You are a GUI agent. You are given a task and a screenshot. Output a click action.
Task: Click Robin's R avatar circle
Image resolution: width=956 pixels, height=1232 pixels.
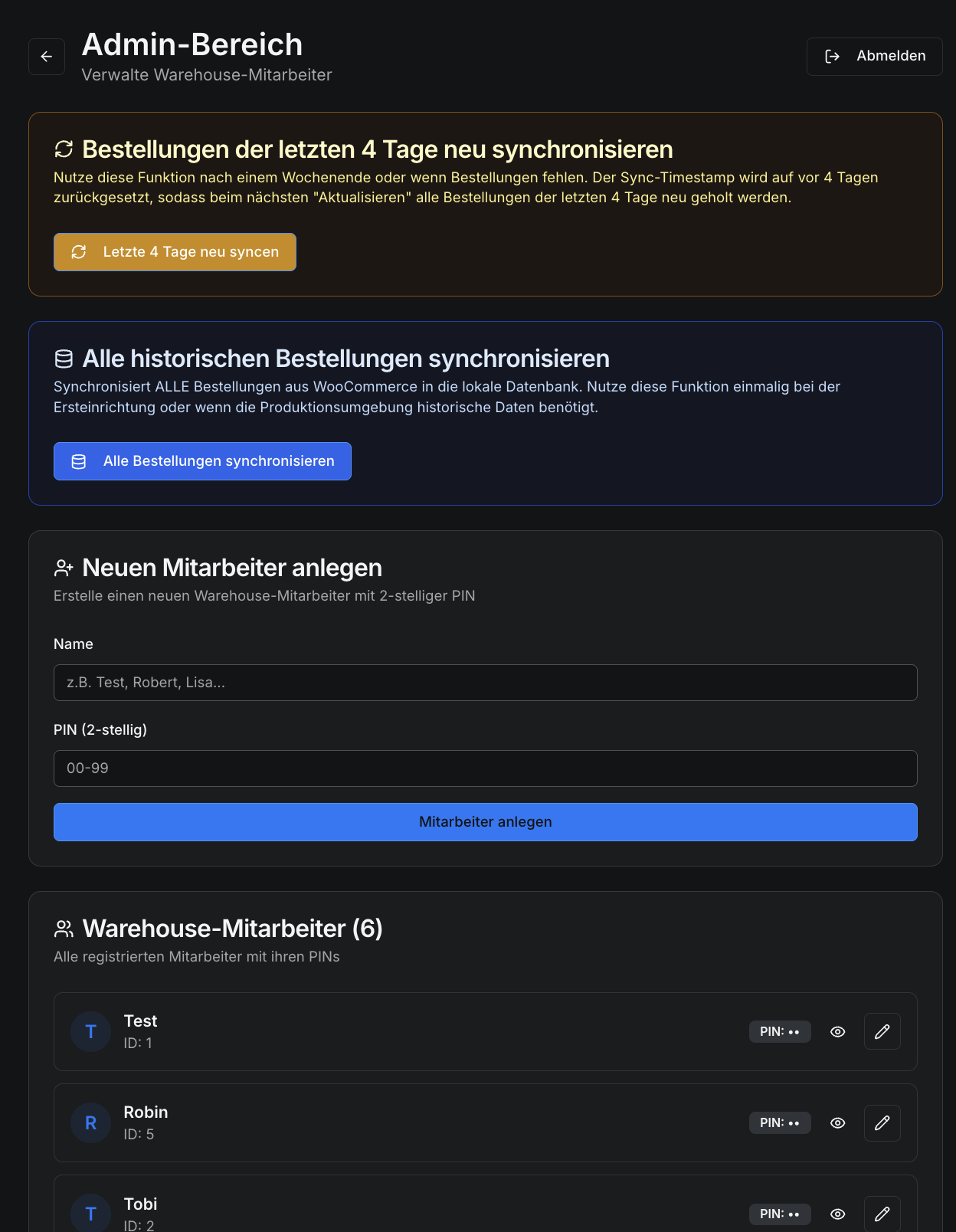tap(90, 1123)
